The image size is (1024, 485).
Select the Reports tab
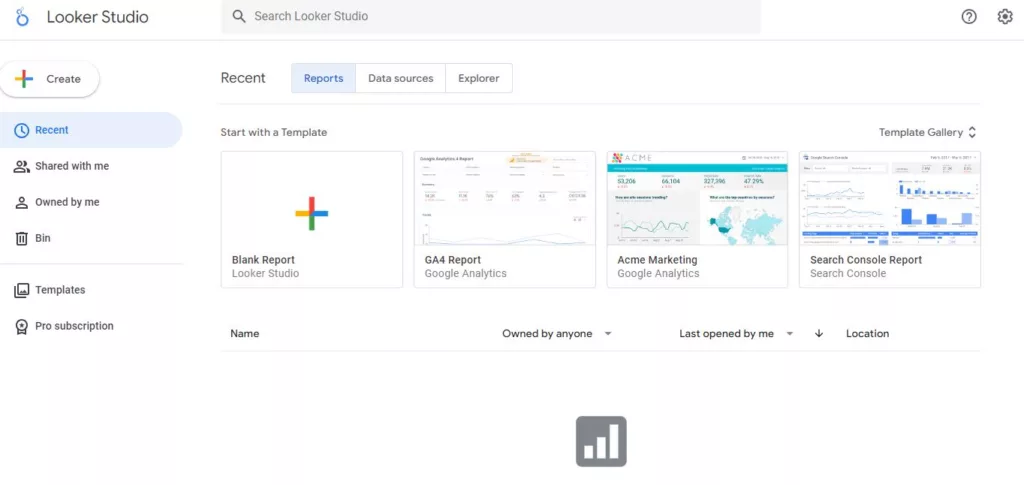click(x=323, y=78)
